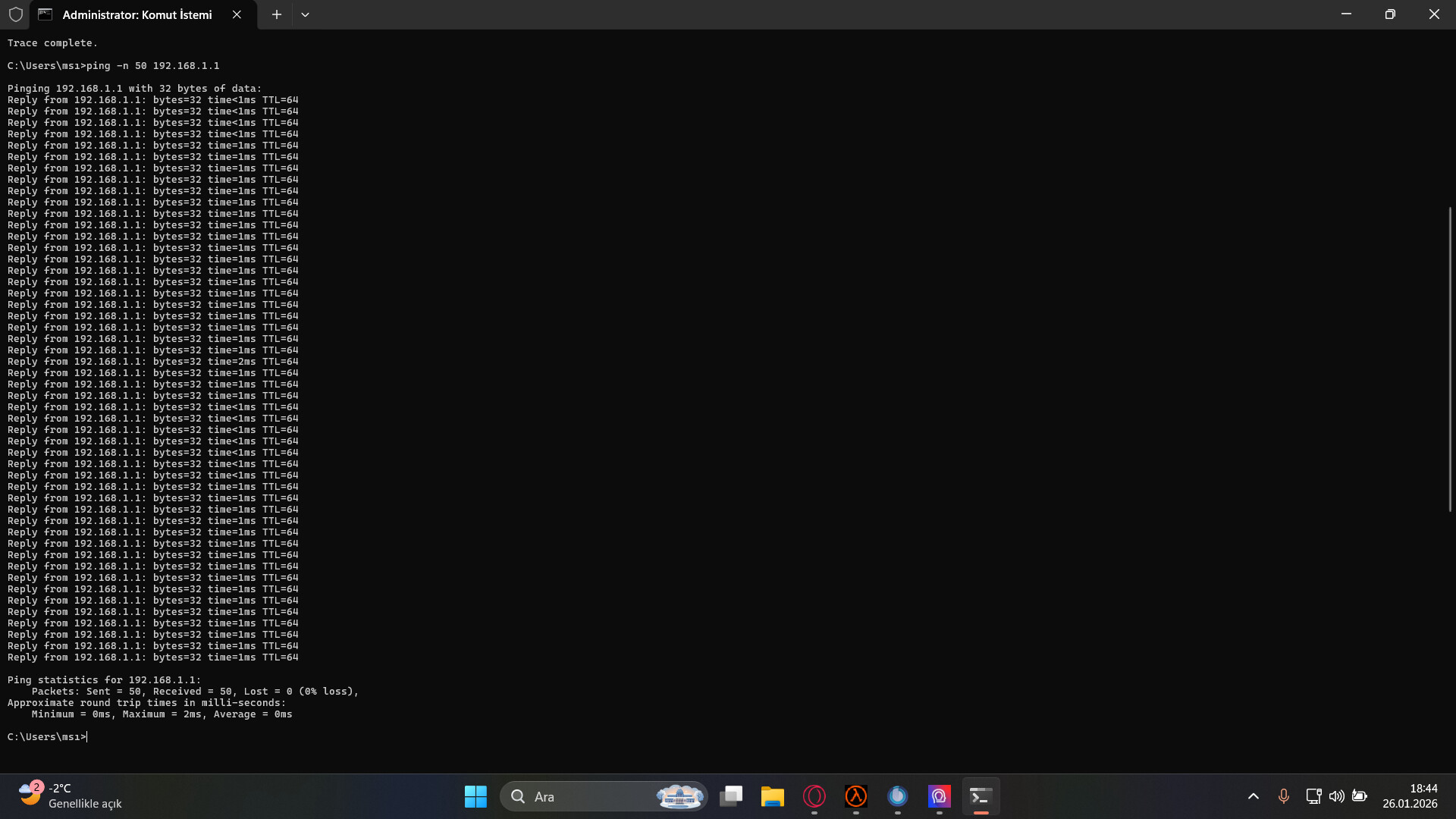Click the 'Minimum = 0ms, Maximum = 2ms' line

162,714
